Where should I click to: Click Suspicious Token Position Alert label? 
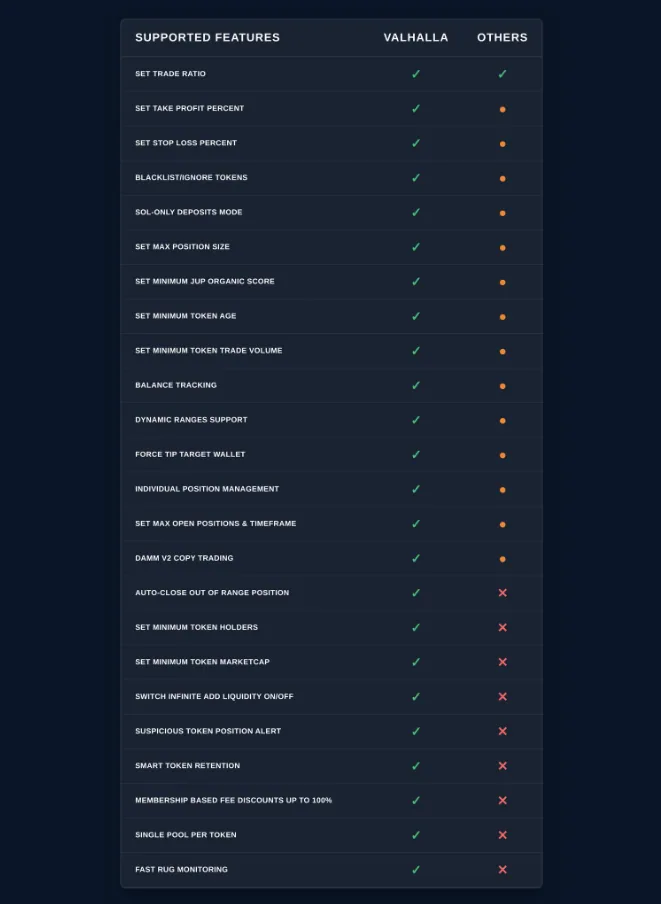pyautogui.click(x=208, y=731)
